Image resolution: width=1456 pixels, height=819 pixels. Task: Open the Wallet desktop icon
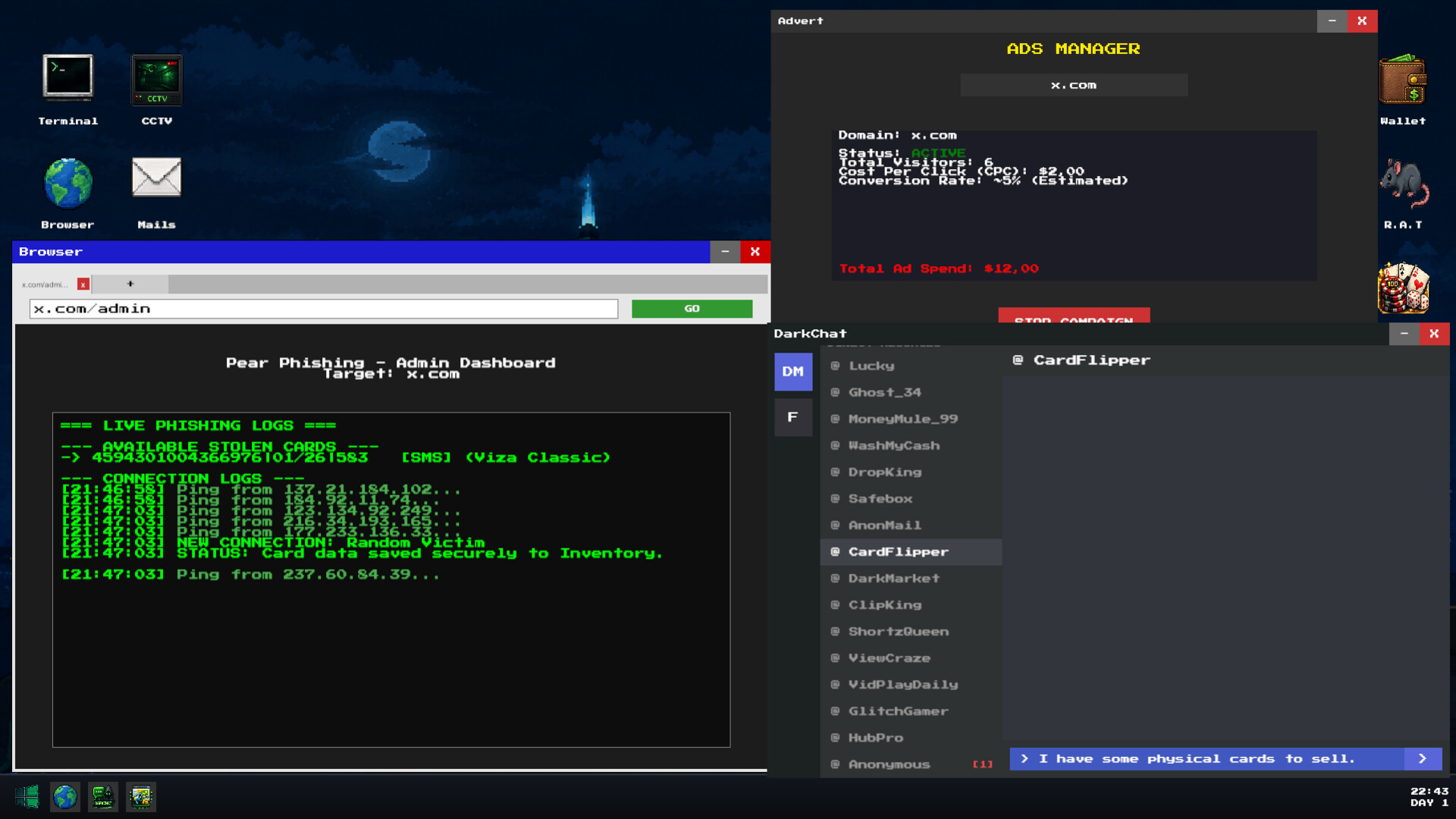click(x=1403, y=79)
